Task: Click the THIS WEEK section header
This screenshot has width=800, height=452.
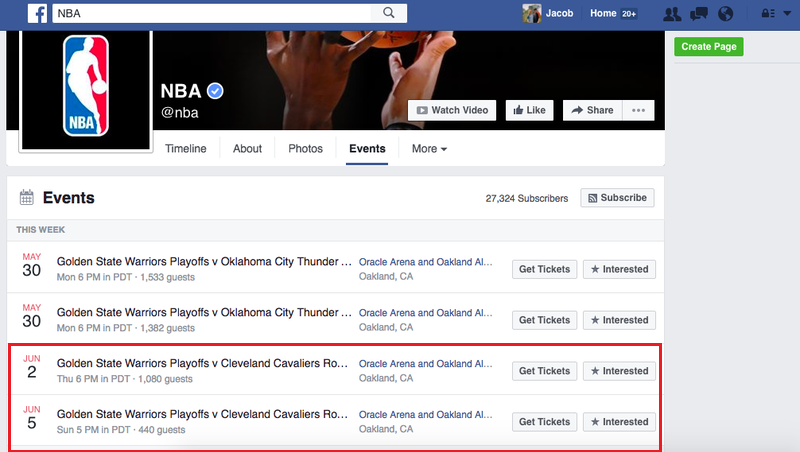Action: (x=40, y=230)
